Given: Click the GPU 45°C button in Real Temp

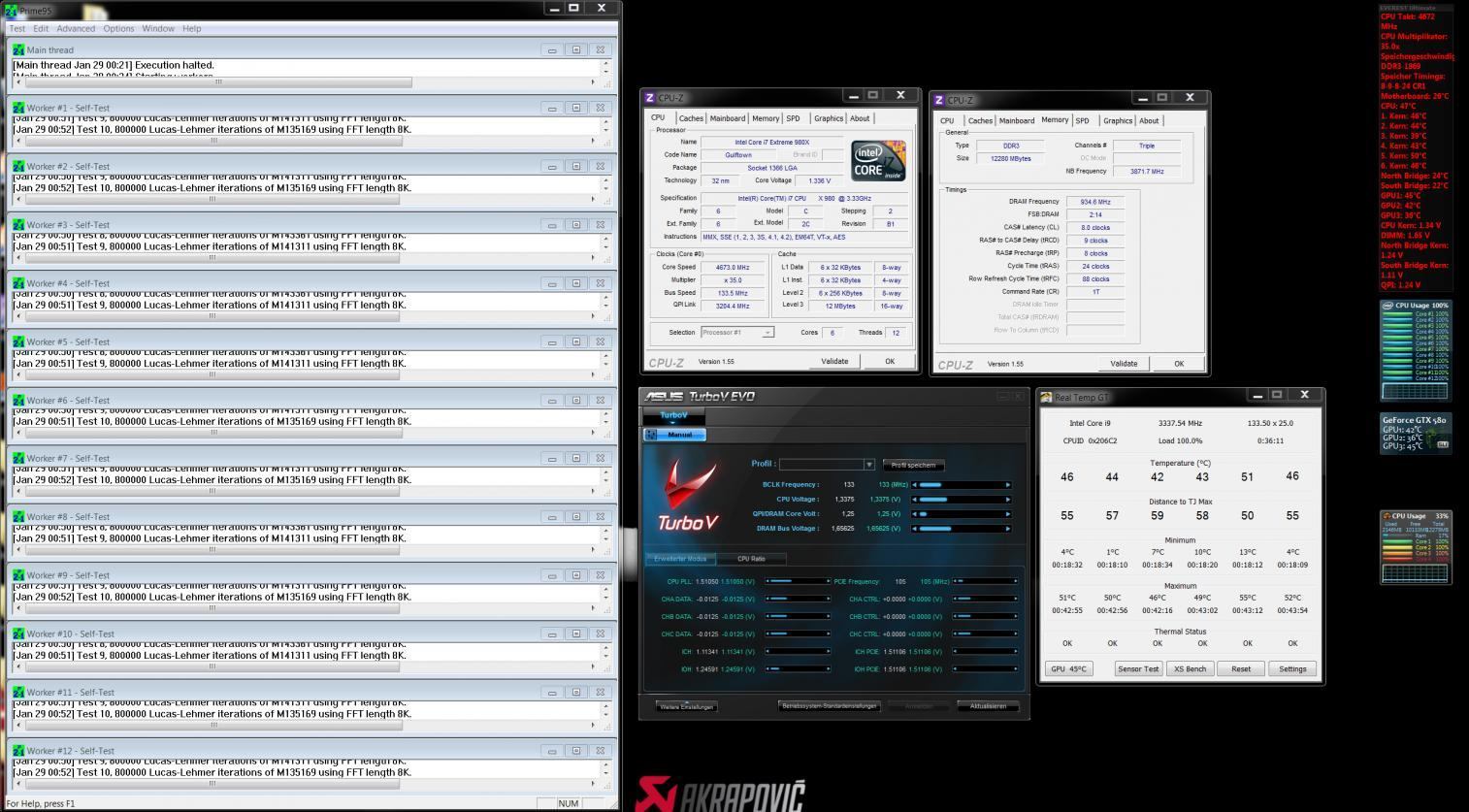Looking at the screenshot, I should [x=1068, y=668].
